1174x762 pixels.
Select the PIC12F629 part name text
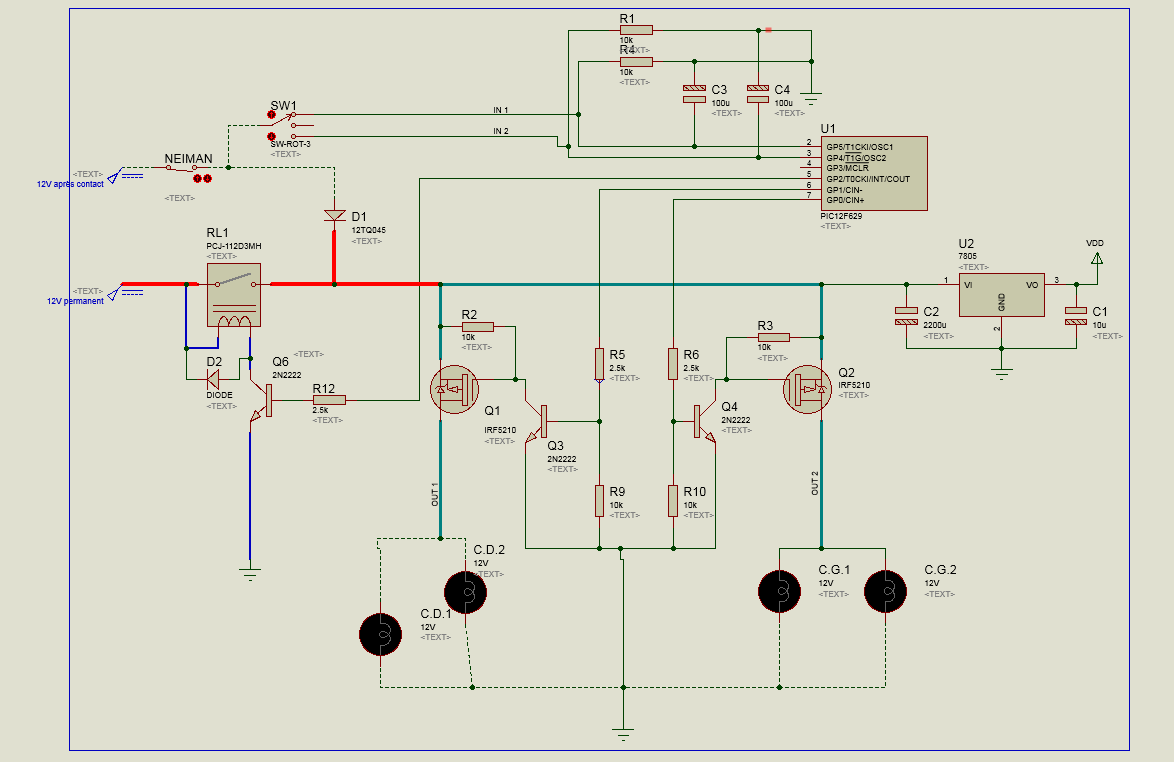pyautogui.click(x=841, y=216)
